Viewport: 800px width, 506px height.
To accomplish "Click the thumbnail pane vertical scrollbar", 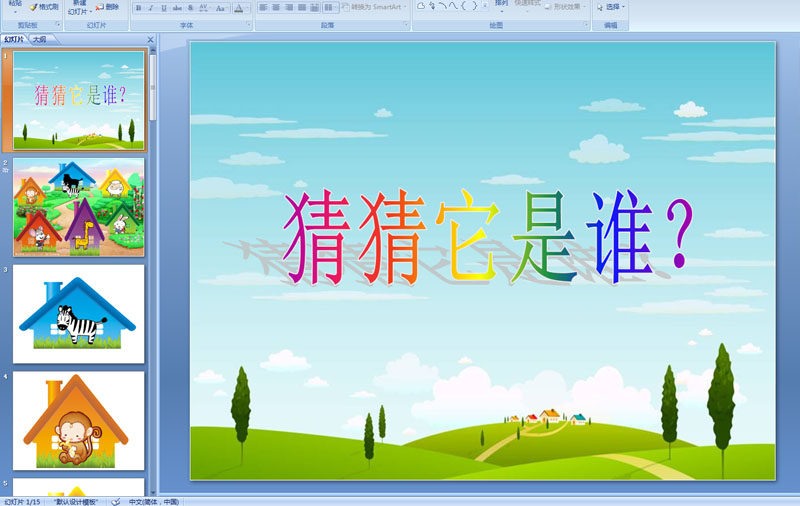I will click(x=153, y=88).
